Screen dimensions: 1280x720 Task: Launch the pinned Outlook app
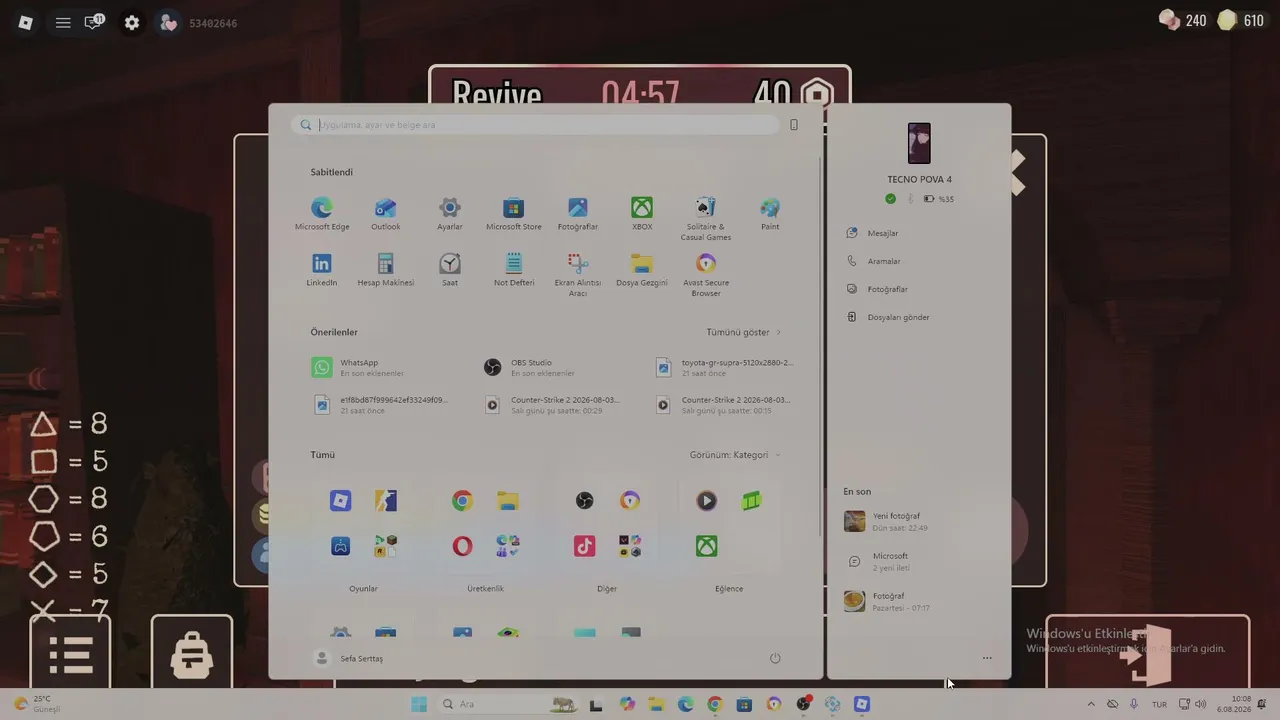pyautogui.click(x=386, y=213)
